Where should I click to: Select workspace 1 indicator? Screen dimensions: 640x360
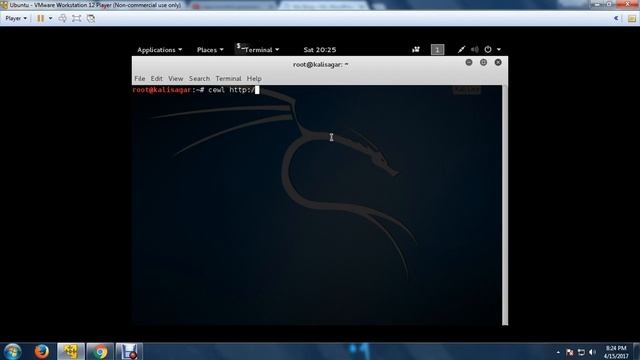tap(437, 50)
